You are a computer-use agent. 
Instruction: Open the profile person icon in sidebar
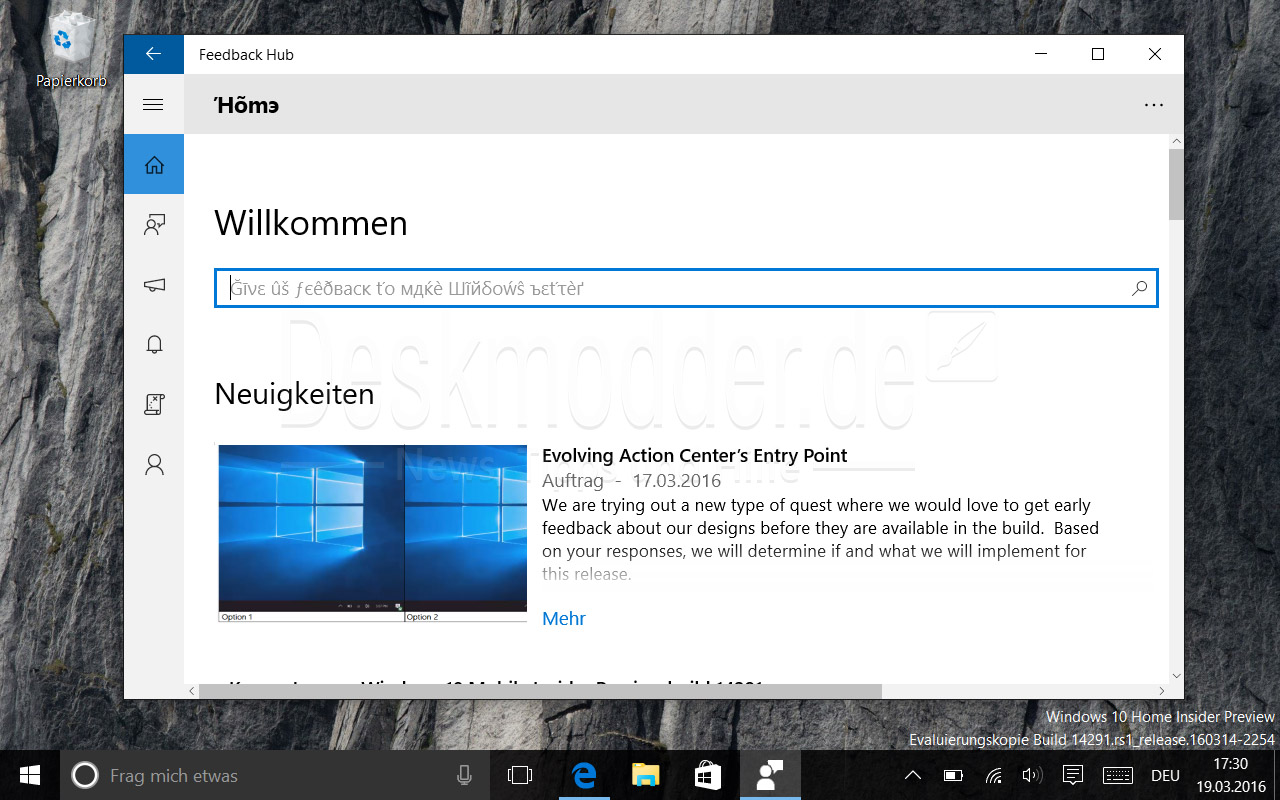pos(153,464)
